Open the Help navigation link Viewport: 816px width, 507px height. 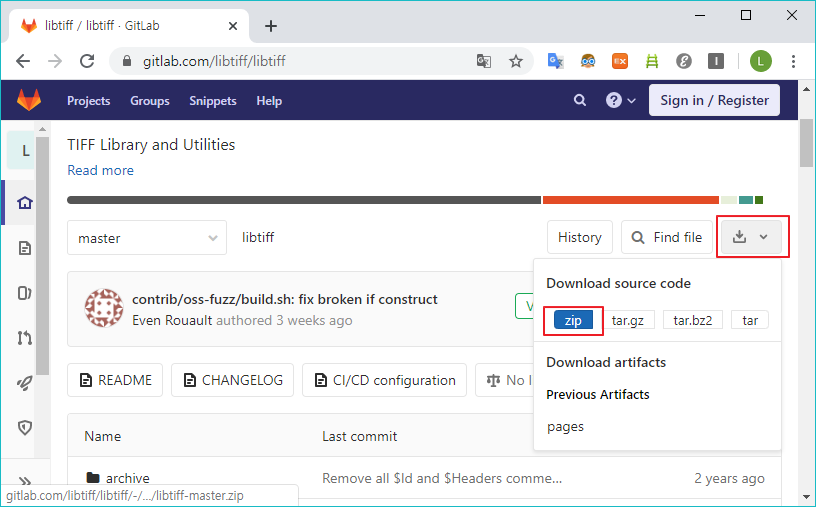[269, 101]
